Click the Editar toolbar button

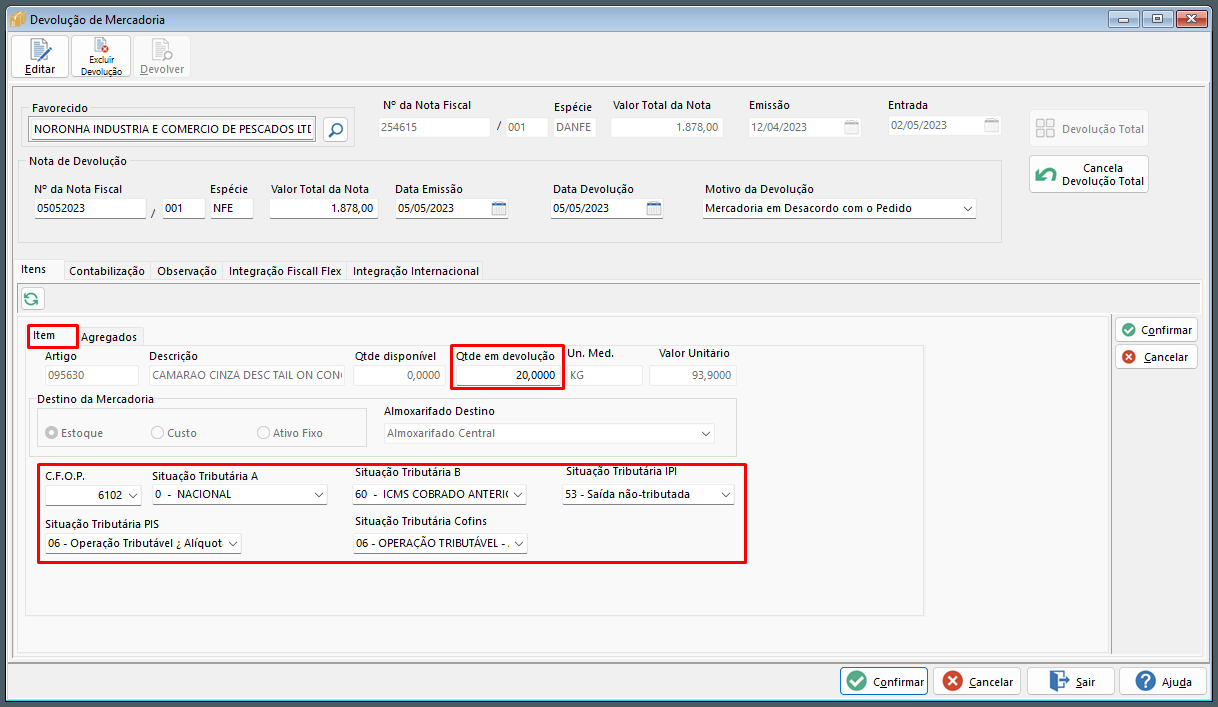tap(40, 57)
